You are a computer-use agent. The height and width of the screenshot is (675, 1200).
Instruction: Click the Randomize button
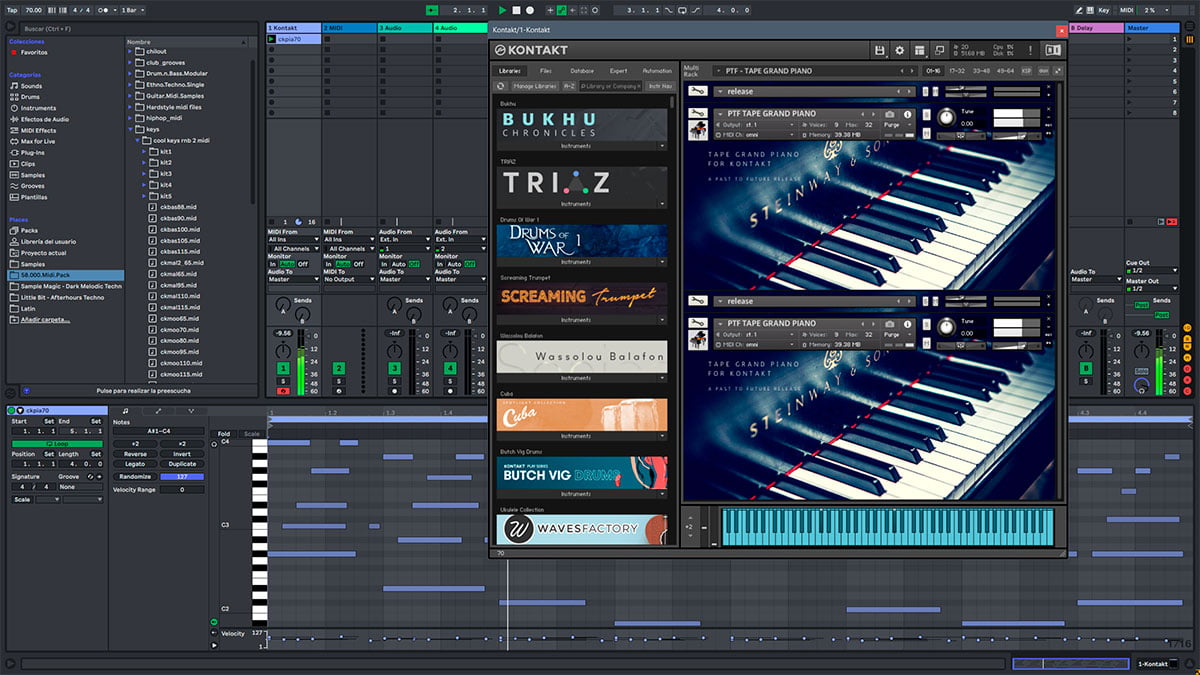point(135,477)
